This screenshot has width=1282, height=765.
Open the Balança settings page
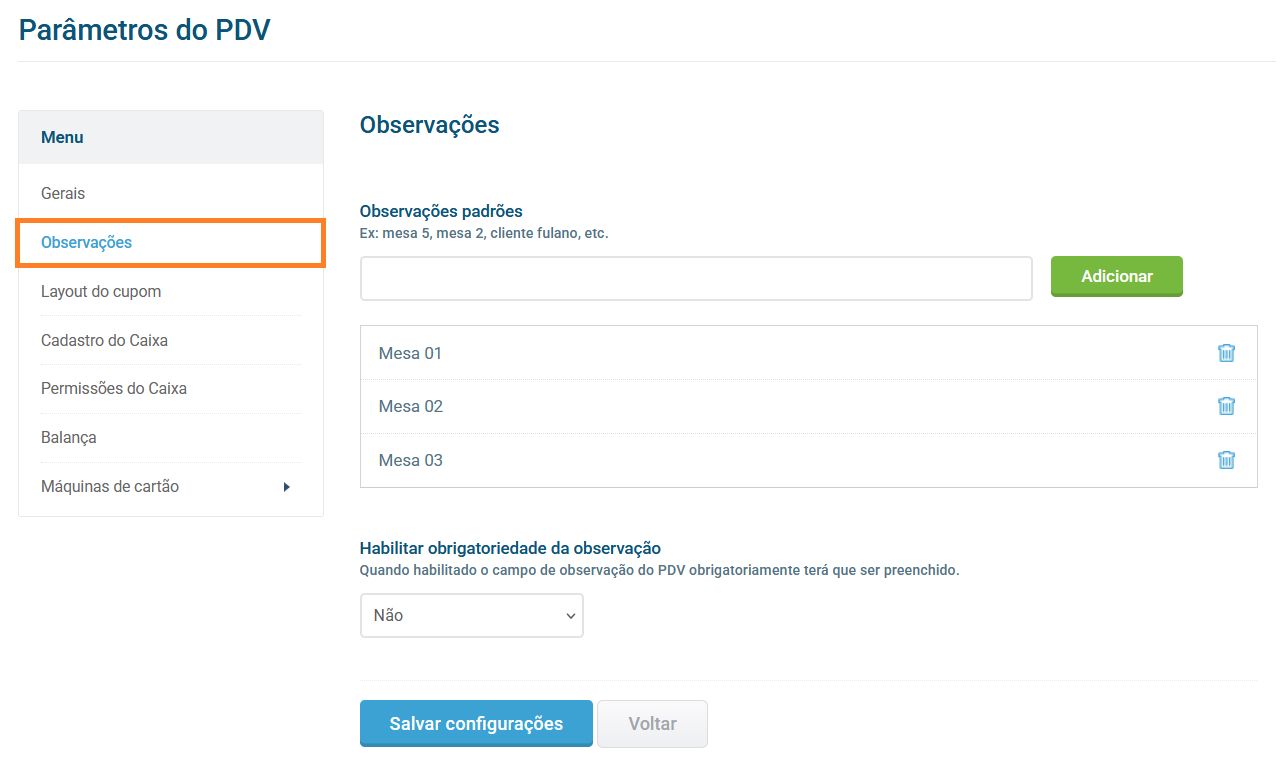[69, 438]
